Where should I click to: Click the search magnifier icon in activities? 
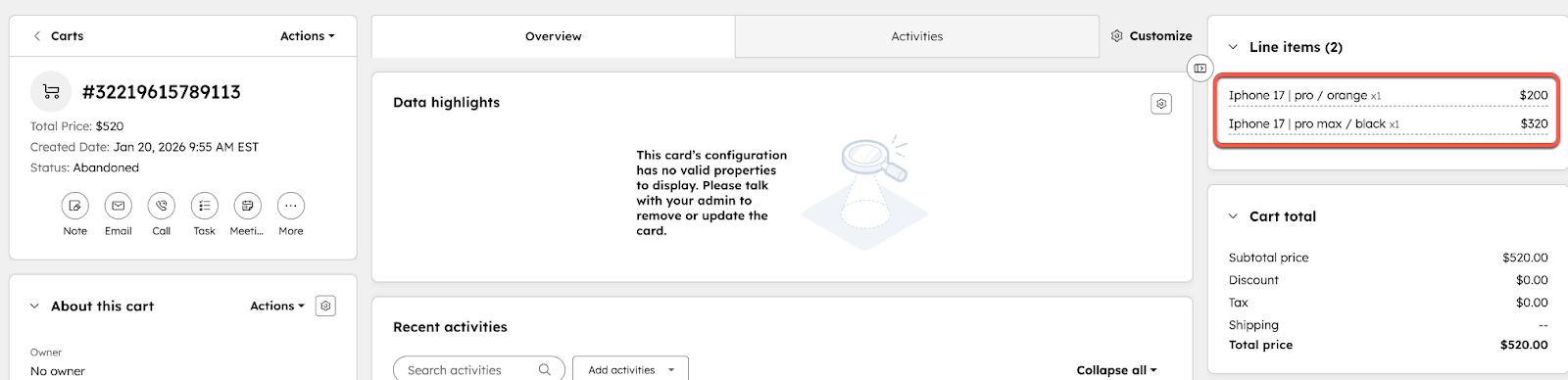pyautogui.click(x=545, y=370)
